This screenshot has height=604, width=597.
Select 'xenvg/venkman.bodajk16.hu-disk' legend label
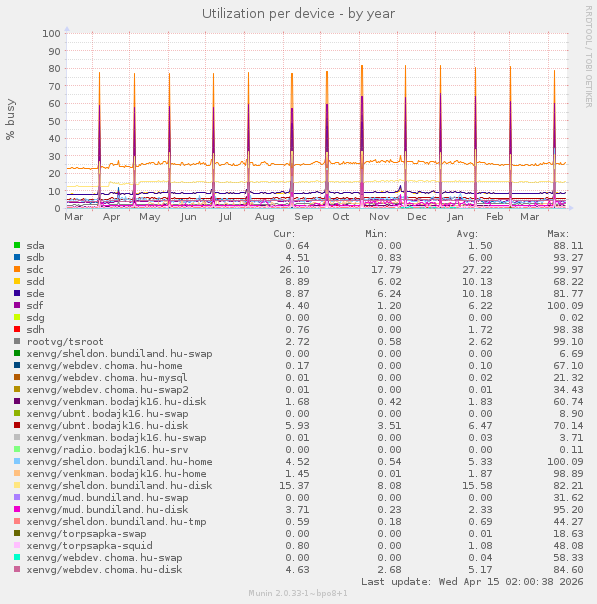[x=116, y=402]
